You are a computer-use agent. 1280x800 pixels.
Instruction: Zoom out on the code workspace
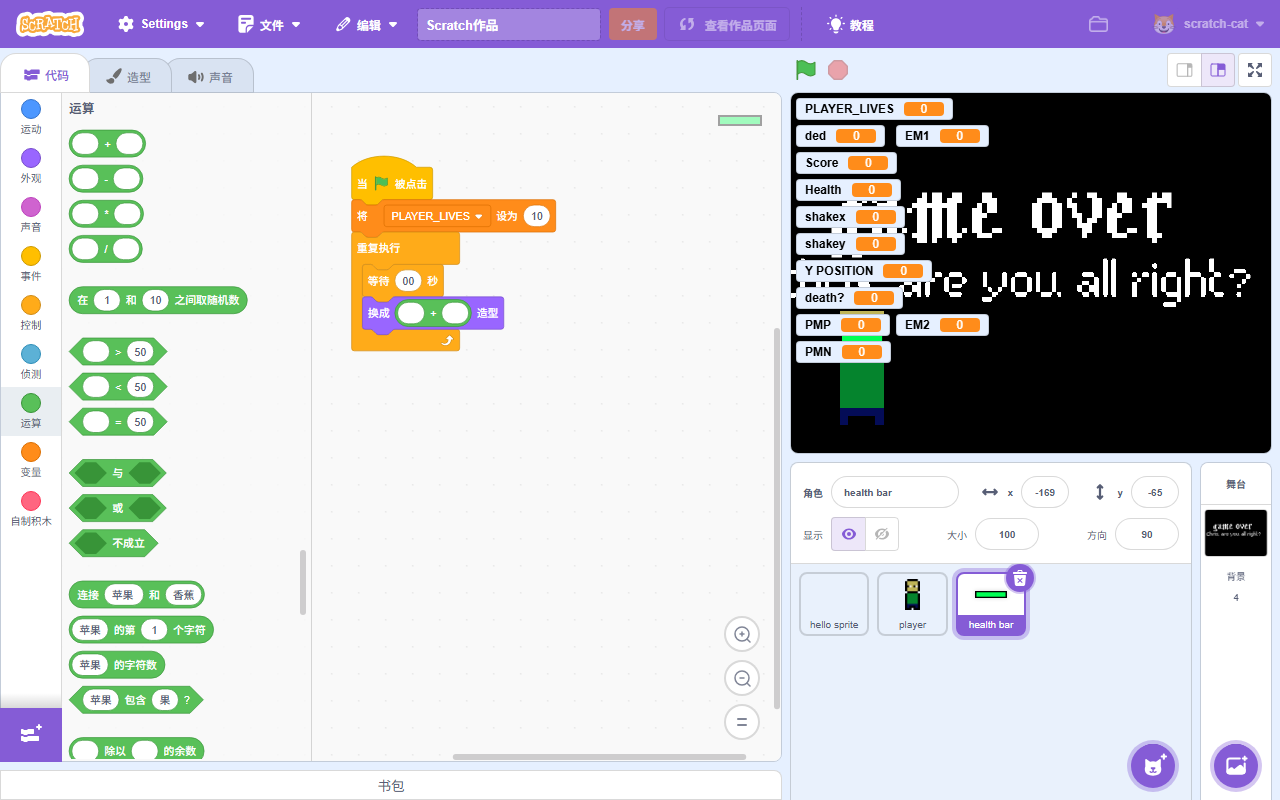pyautogui.click(x=742, y=679)
